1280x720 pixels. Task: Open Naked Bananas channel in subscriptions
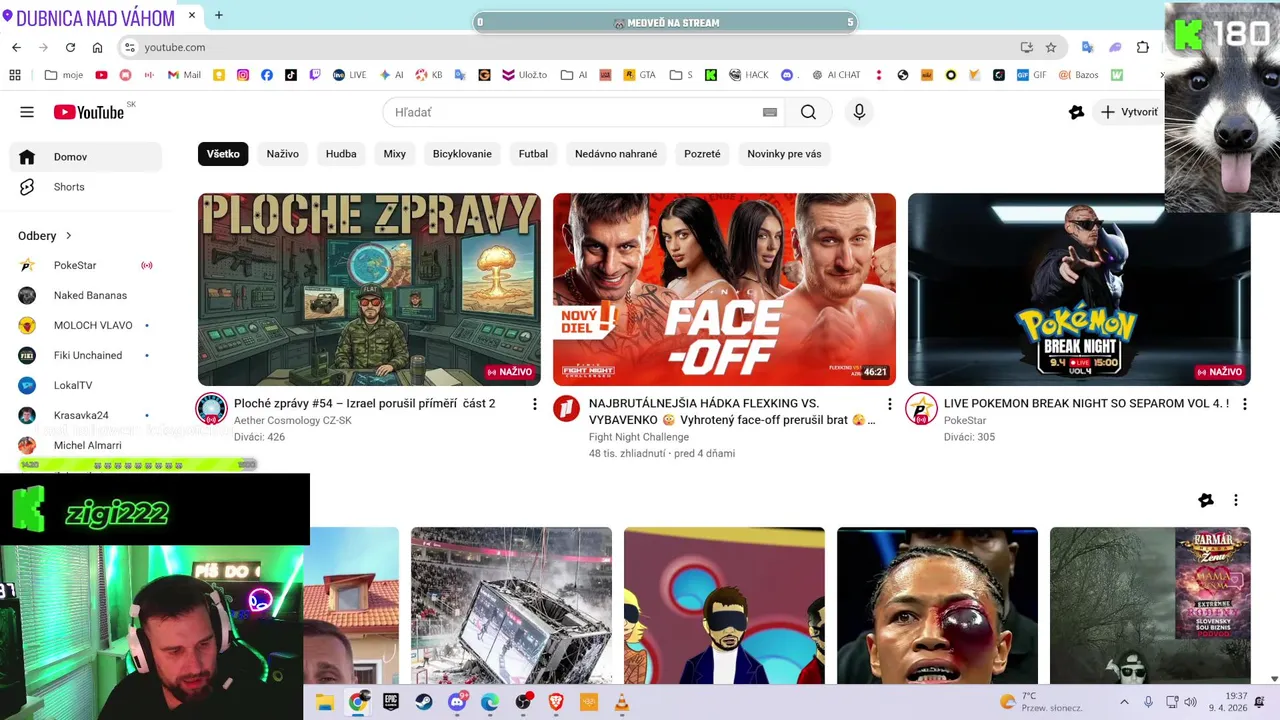85,295
